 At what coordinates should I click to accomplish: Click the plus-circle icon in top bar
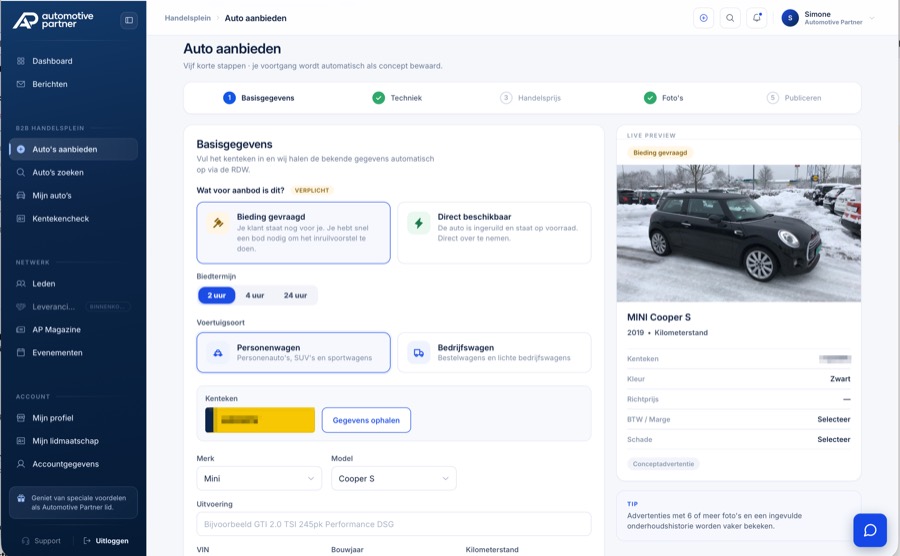click(x=703, y=18)
